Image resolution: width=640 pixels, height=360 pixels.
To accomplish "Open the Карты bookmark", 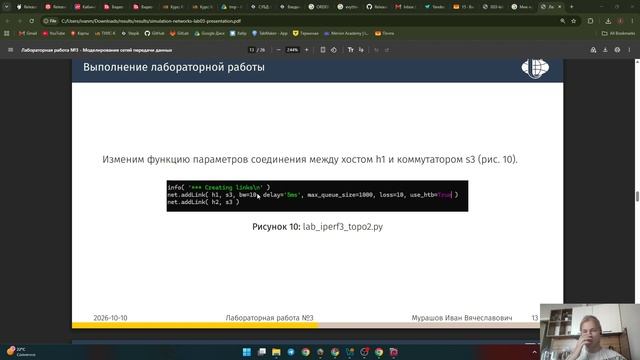I will coord(80,33).
